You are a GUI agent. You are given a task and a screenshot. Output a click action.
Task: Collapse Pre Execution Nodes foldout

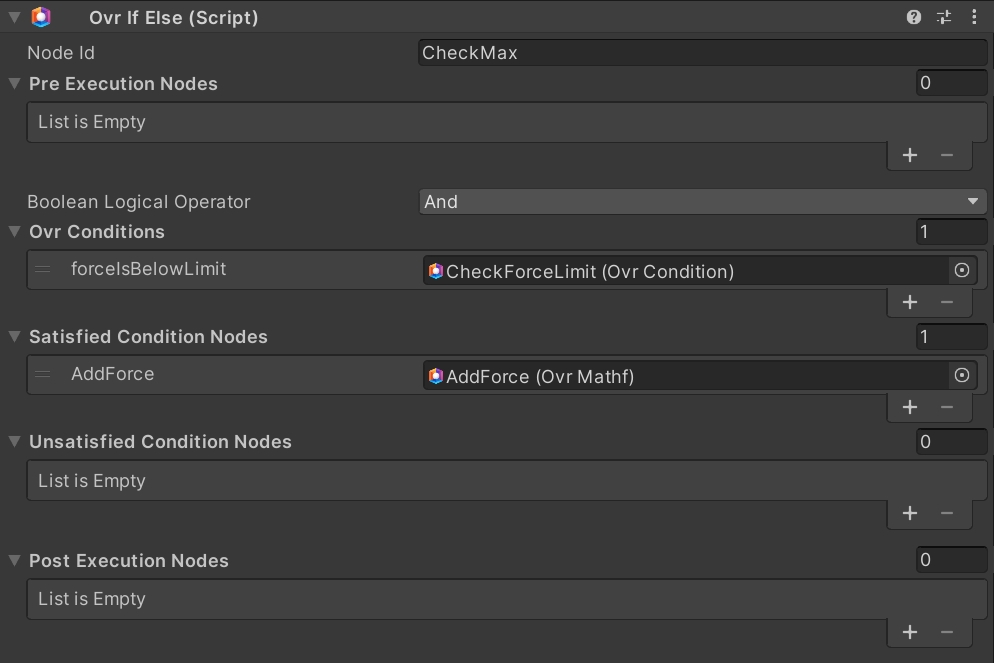pyautogui.click(x=15, y=84)
